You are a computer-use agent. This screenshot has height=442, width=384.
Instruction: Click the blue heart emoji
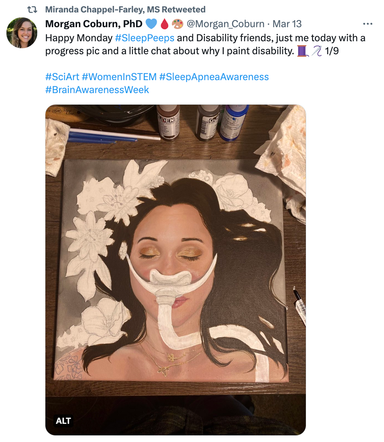(151, 24)
